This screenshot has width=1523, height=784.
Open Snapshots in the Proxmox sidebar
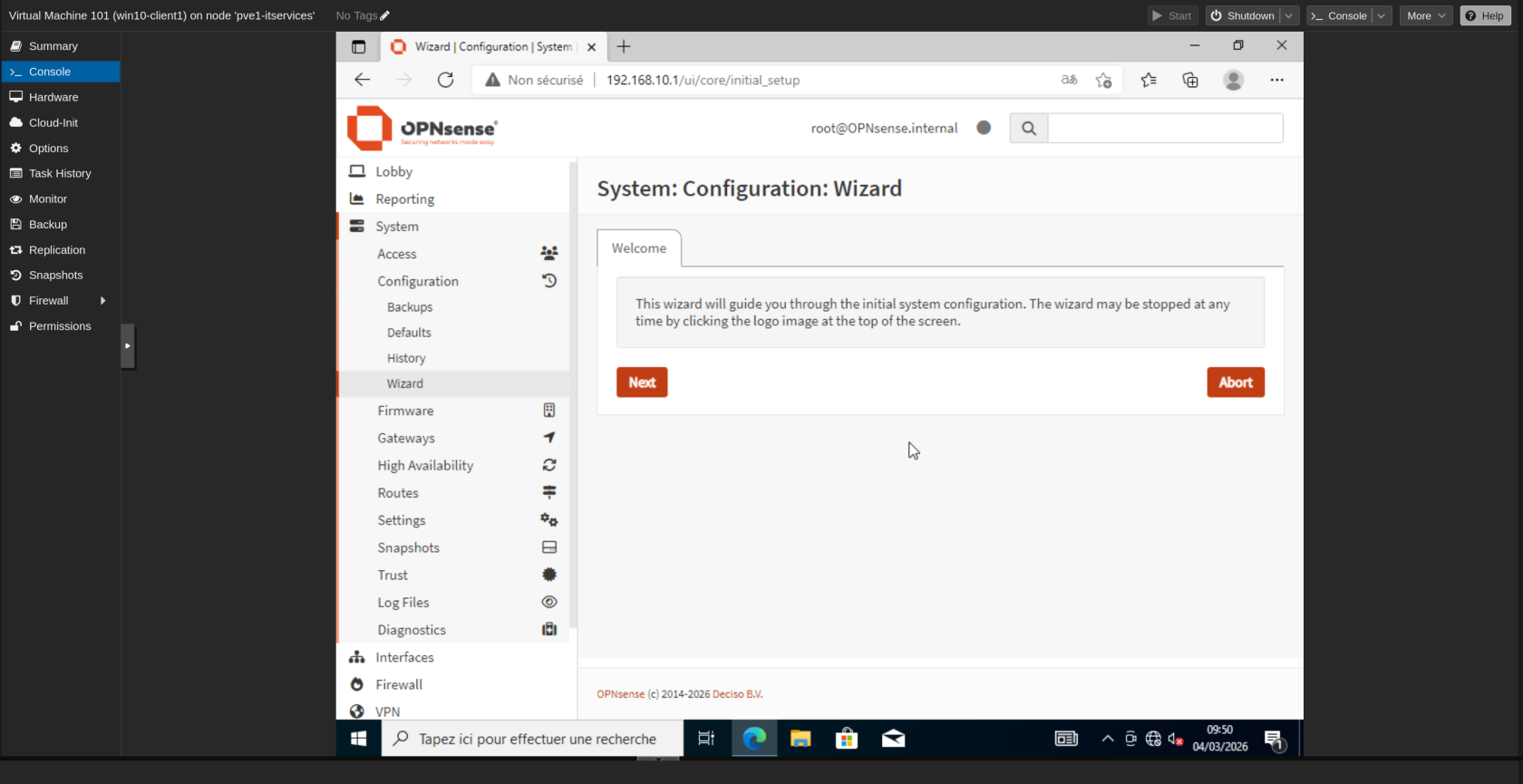[x=55, y=276]
